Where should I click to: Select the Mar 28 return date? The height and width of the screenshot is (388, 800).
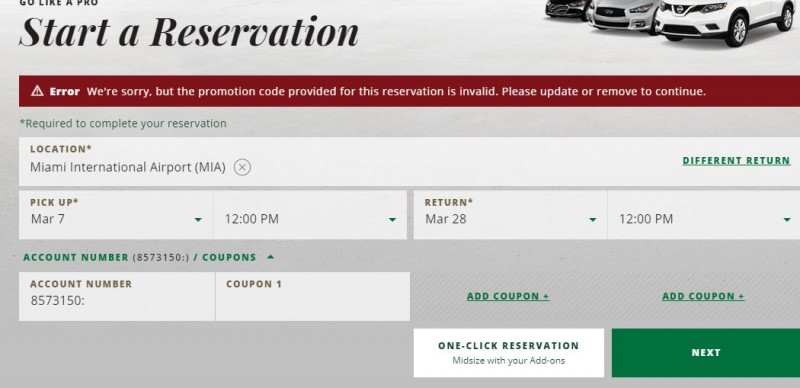point(446,219)
